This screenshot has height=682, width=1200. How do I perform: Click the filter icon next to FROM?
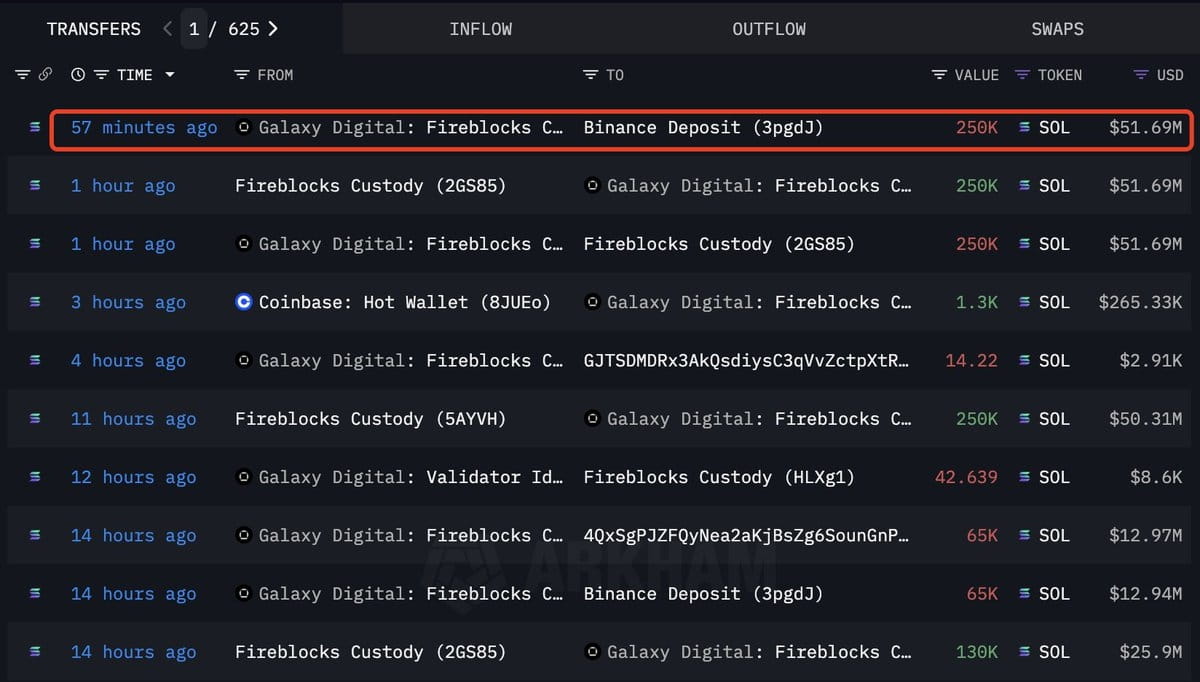point(241,75)
